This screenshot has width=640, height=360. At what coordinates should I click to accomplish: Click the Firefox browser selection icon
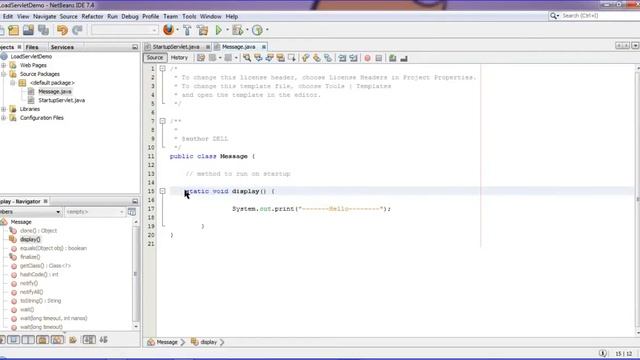(x=168, y=30)
